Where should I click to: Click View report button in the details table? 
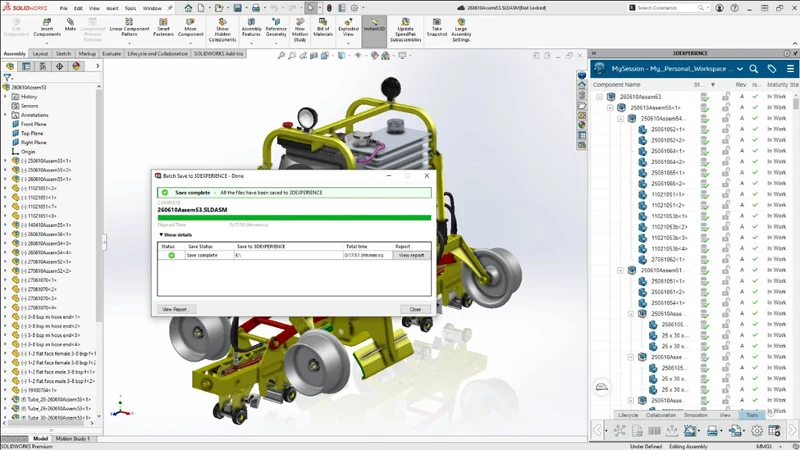[x=411, y=255]
